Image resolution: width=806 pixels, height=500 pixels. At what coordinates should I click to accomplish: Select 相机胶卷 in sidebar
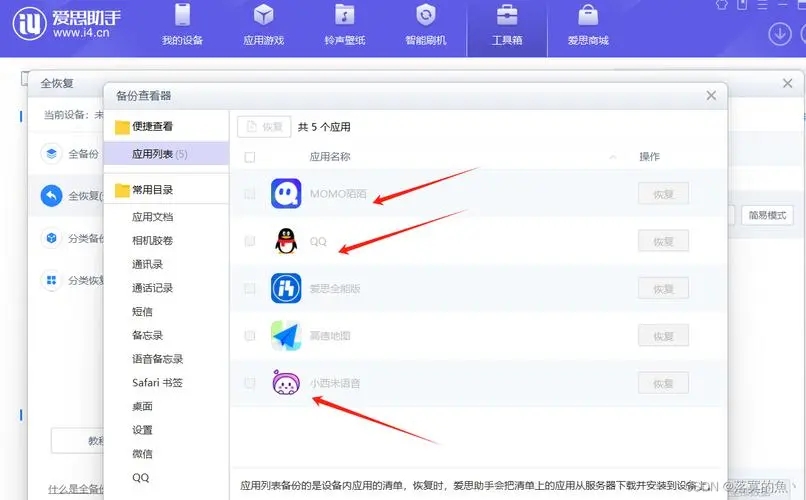click(153, 240)
